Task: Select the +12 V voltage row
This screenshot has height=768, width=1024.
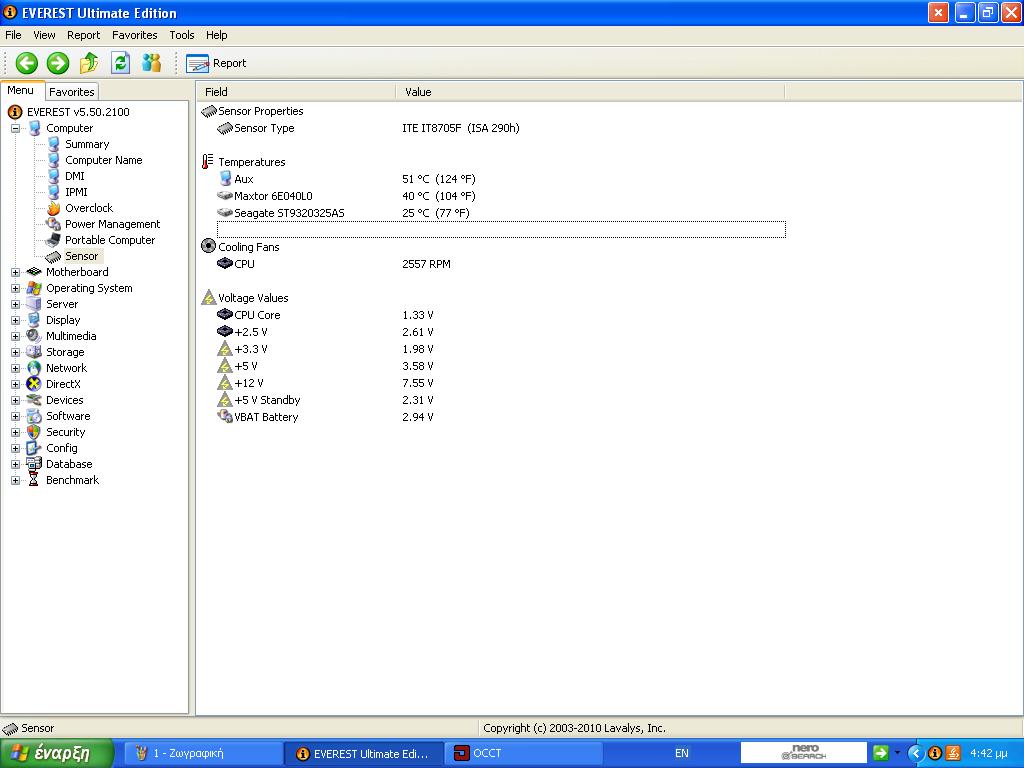Action: [x=501, y=383]
